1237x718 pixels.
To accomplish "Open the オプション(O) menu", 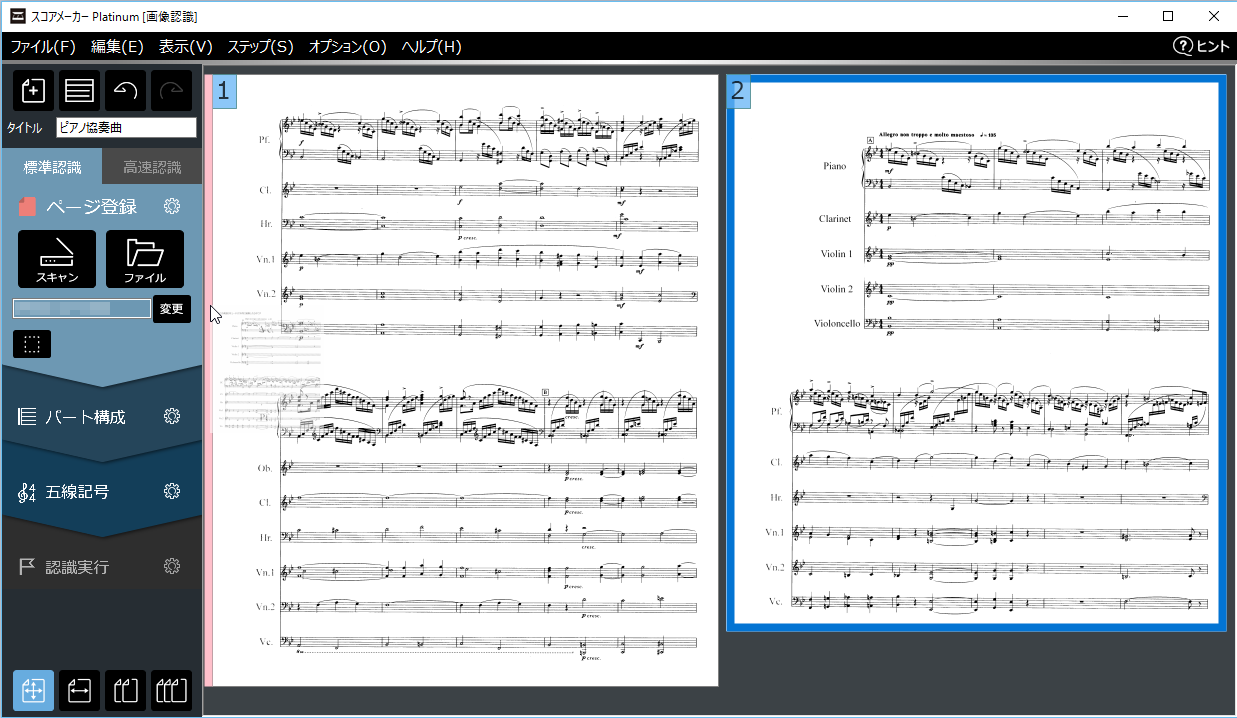I will (x=347, y=46).
